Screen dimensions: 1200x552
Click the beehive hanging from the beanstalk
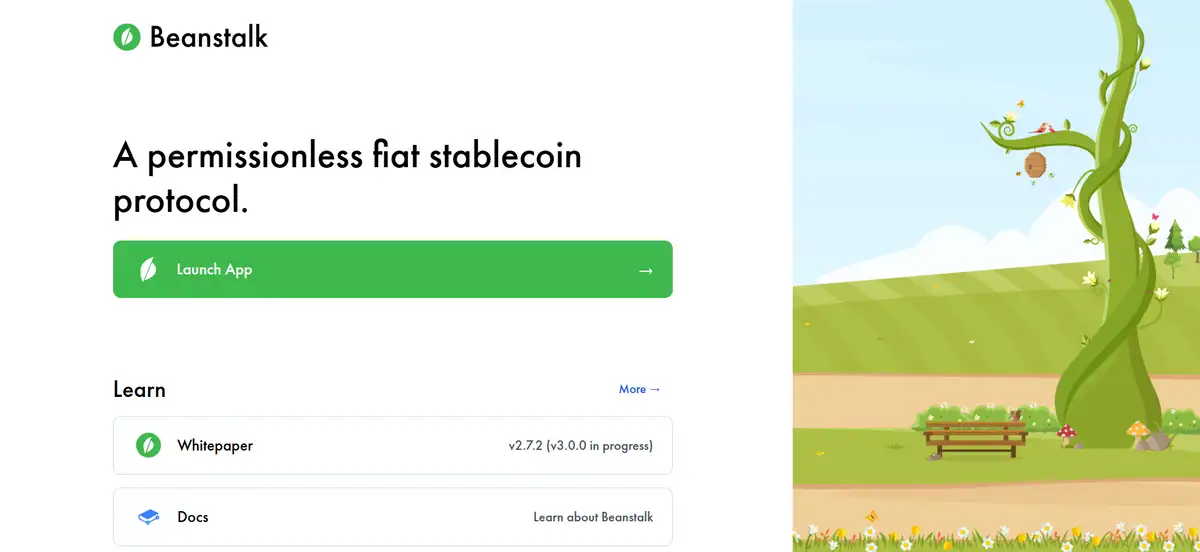(x=1035, y=163)
